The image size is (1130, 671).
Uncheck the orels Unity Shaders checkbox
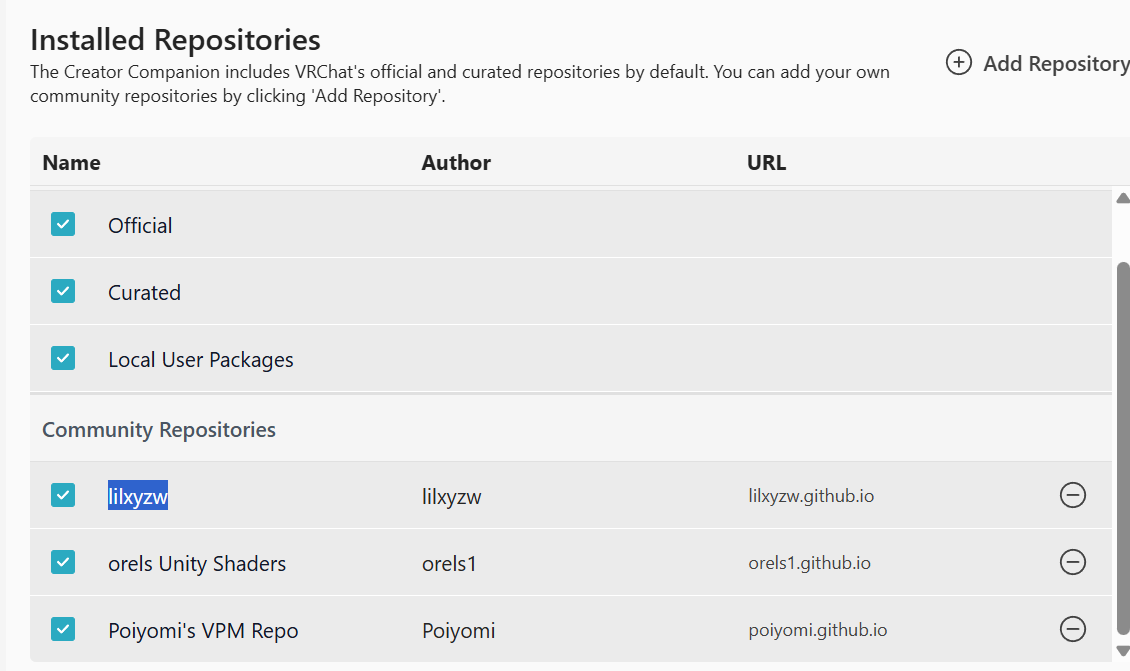[x=63, y=562]
